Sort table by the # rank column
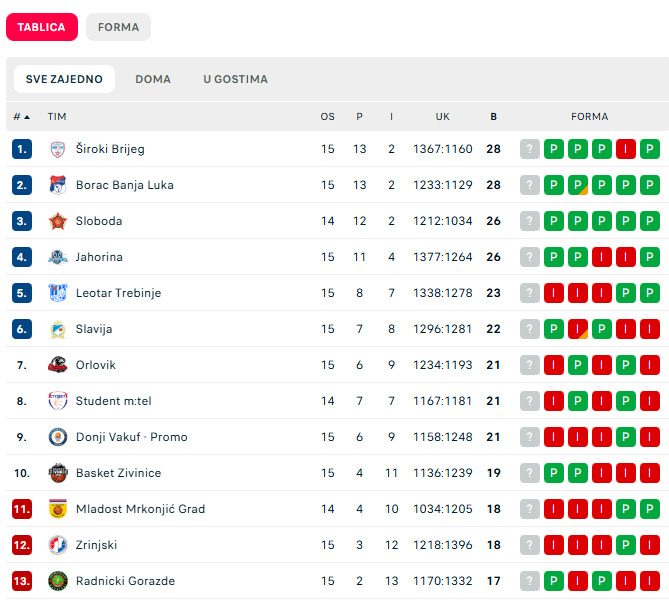 coord(21,117)
